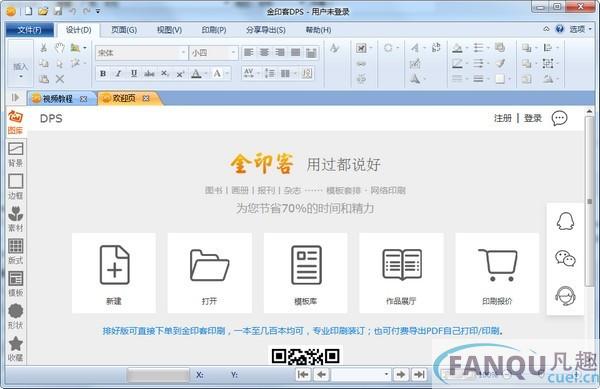Click the 注册 register link
Screen dimensions: 600x389
click(502, 118)
